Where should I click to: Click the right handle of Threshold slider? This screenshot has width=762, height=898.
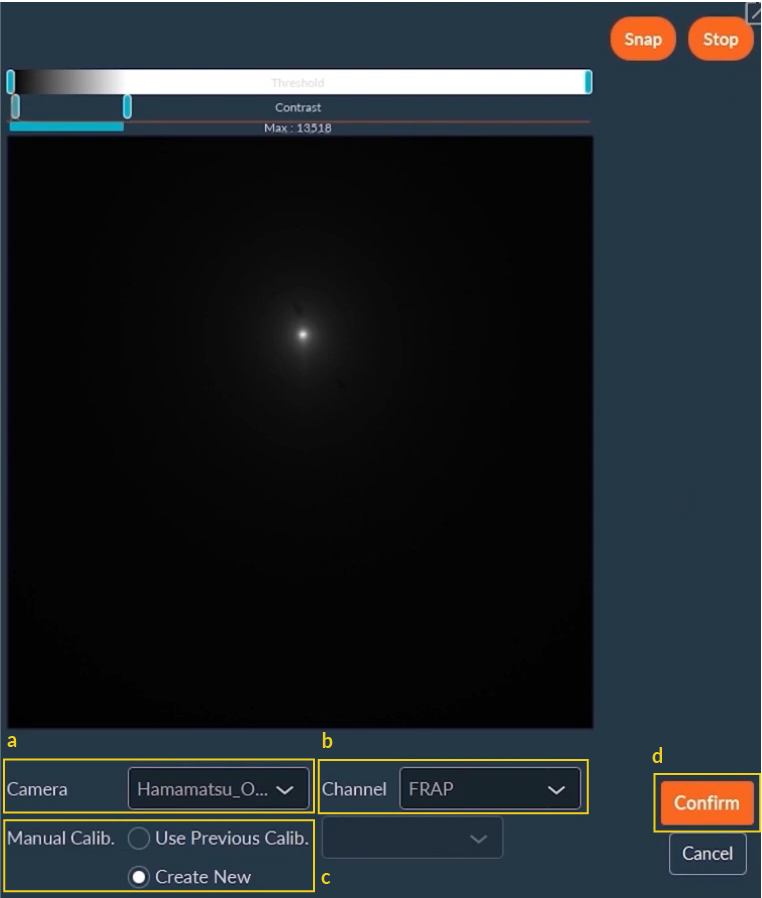588,82
